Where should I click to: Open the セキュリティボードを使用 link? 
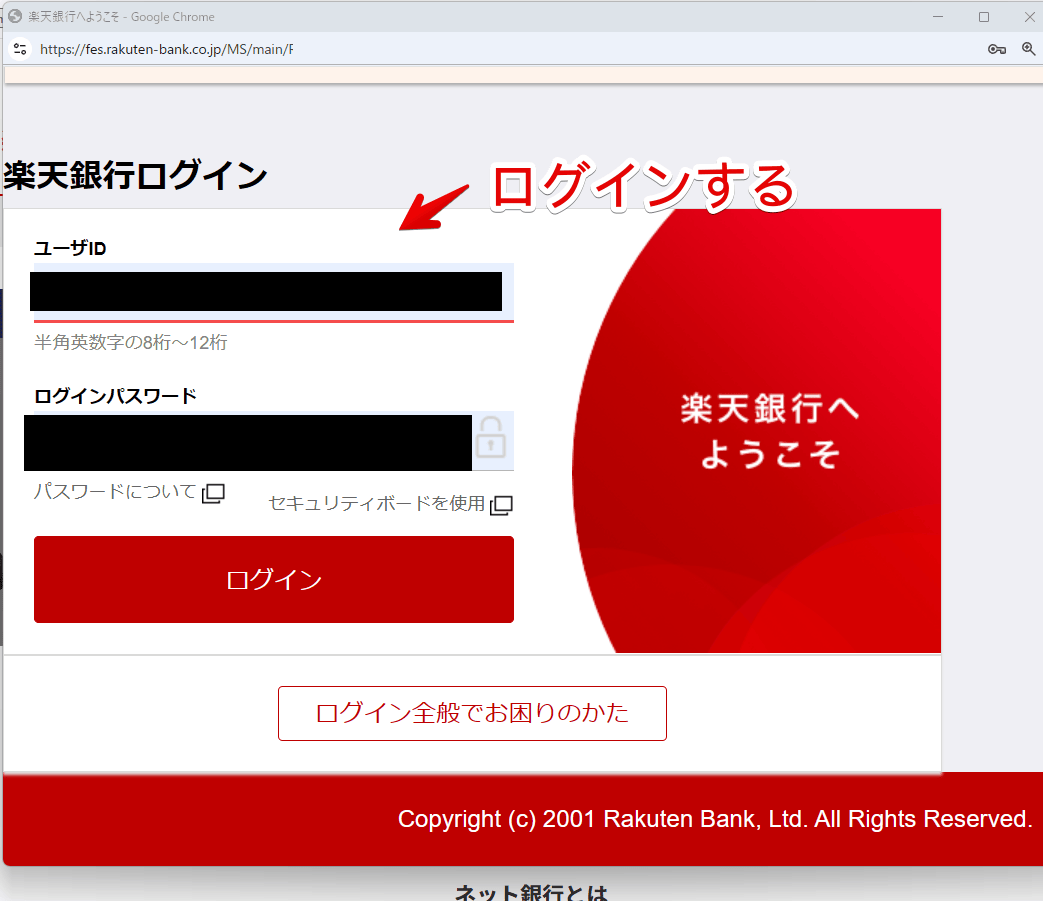point(376,504)
